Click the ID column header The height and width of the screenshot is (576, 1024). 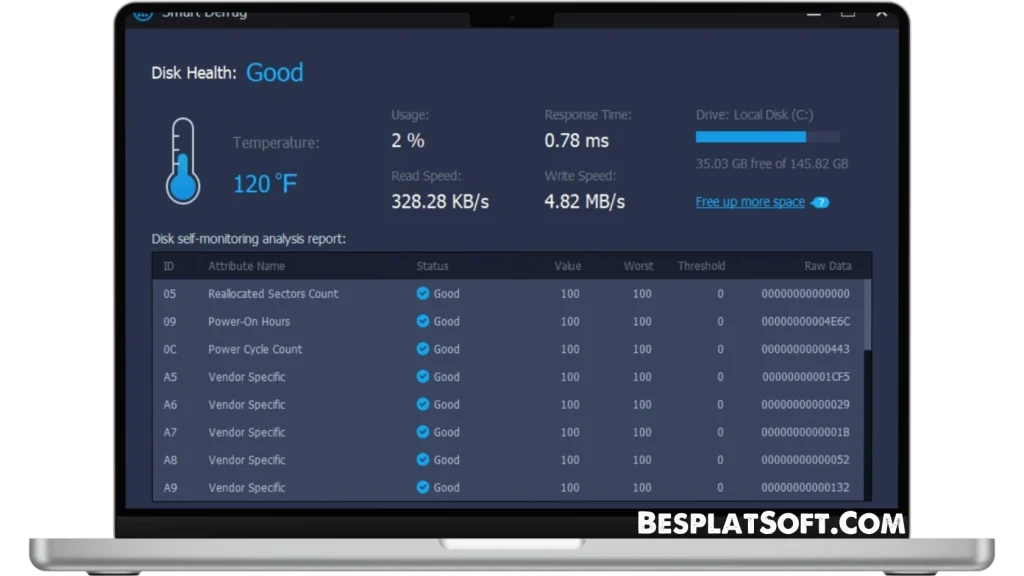pos(168,266)
